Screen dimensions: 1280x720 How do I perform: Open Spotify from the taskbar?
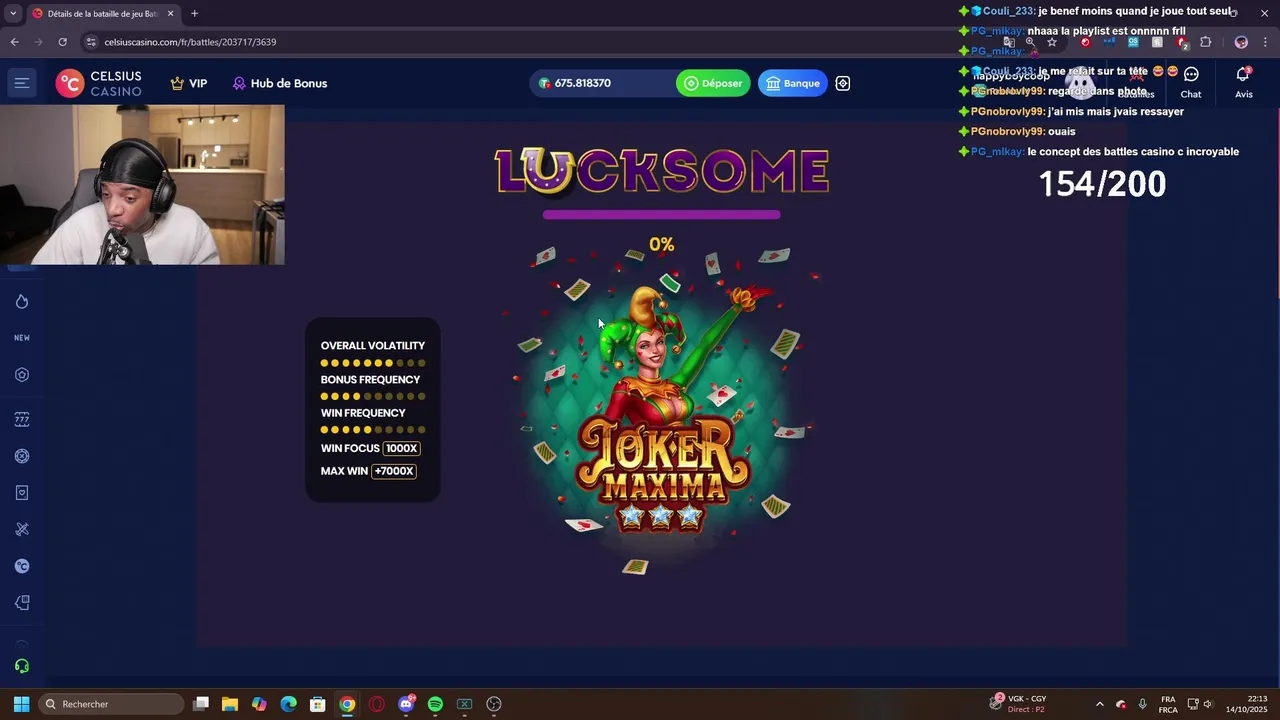[x=435, y=704]
